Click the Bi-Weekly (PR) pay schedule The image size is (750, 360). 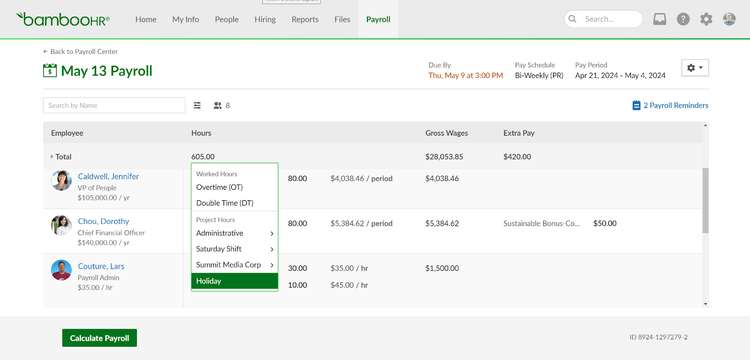[x=539, y=76]
